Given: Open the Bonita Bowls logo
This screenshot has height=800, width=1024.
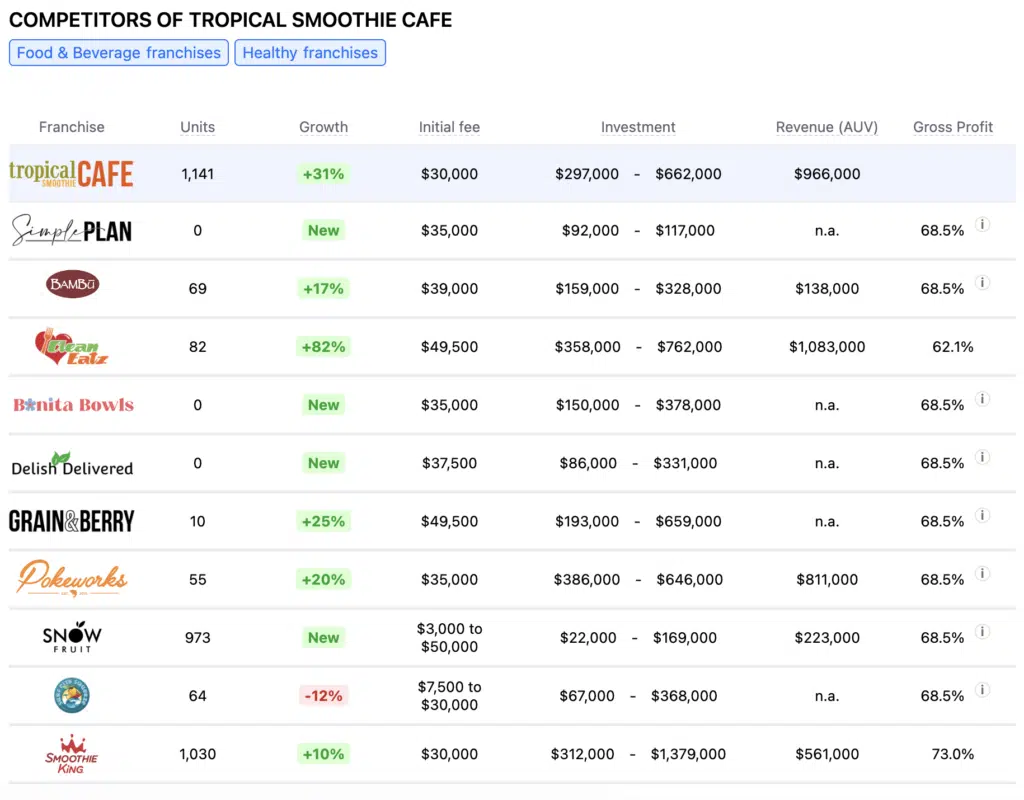Looking at the screenshot, I should (73, 405).
